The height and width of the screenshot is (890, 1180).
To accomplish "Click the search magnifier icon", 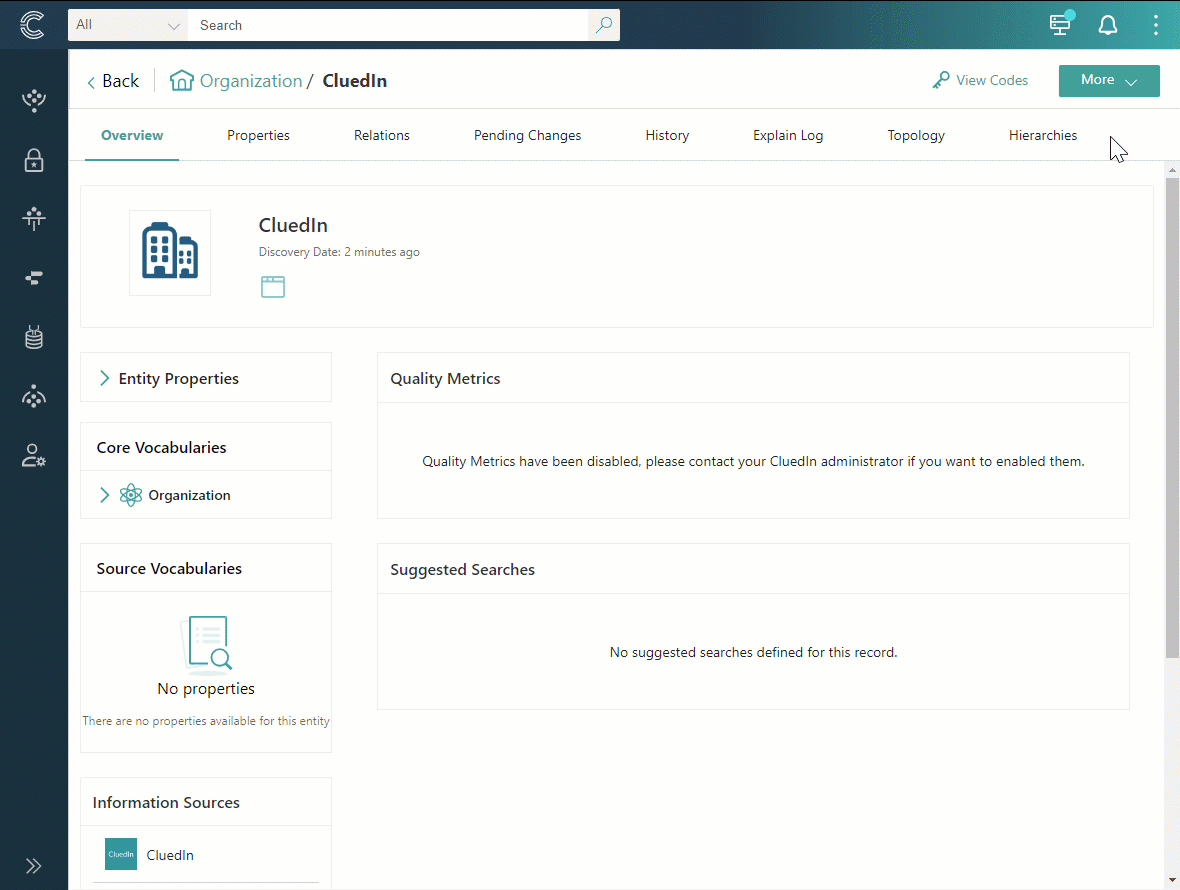I will click(x=603, y=25).
